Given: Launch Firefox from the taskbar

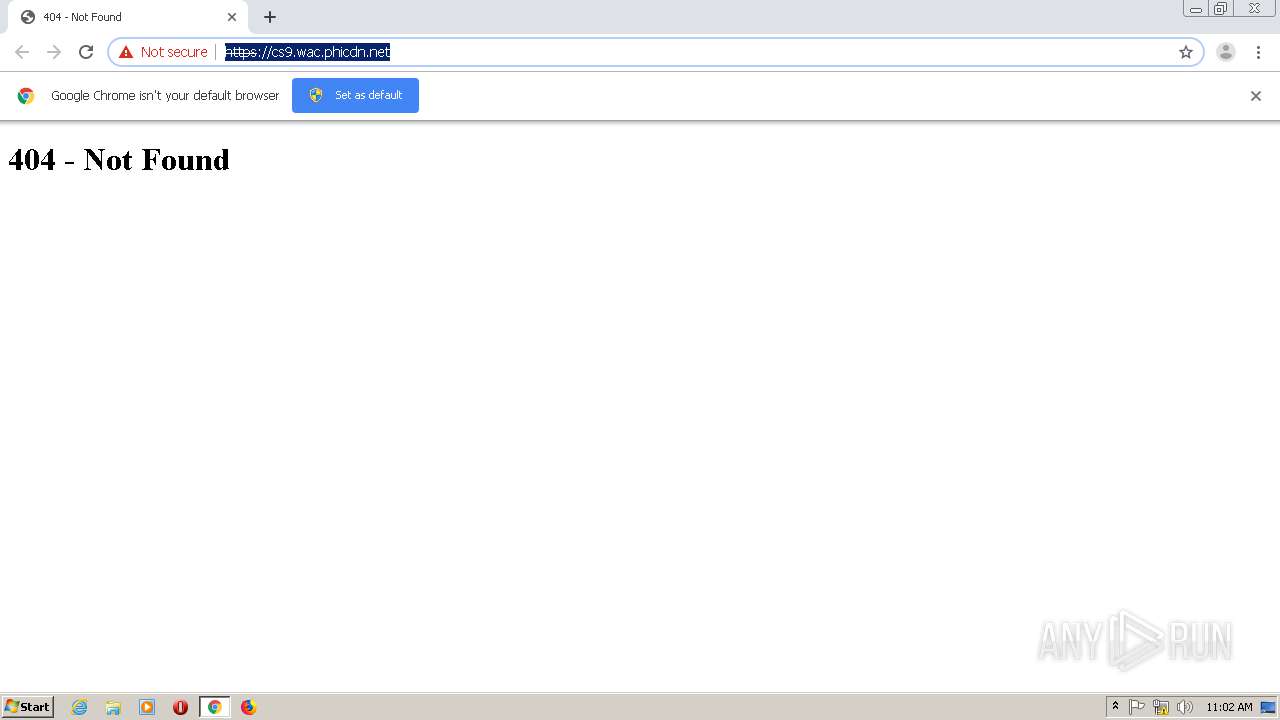Looking at the screenshot, I should 248,707.
